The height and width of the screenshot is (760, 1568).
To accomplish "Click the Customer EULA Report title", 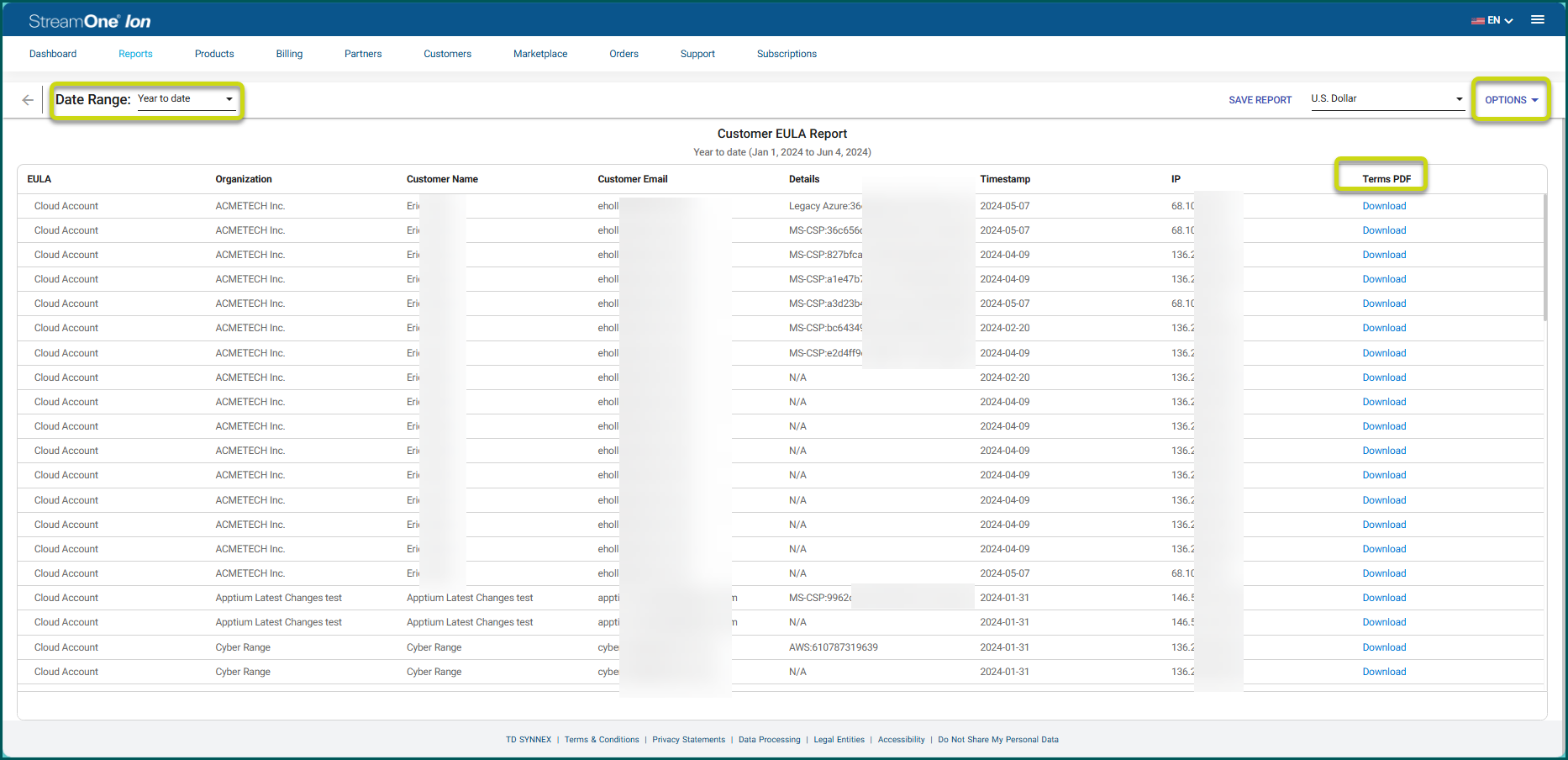I will pyautogui.click(x=781, y=134).
